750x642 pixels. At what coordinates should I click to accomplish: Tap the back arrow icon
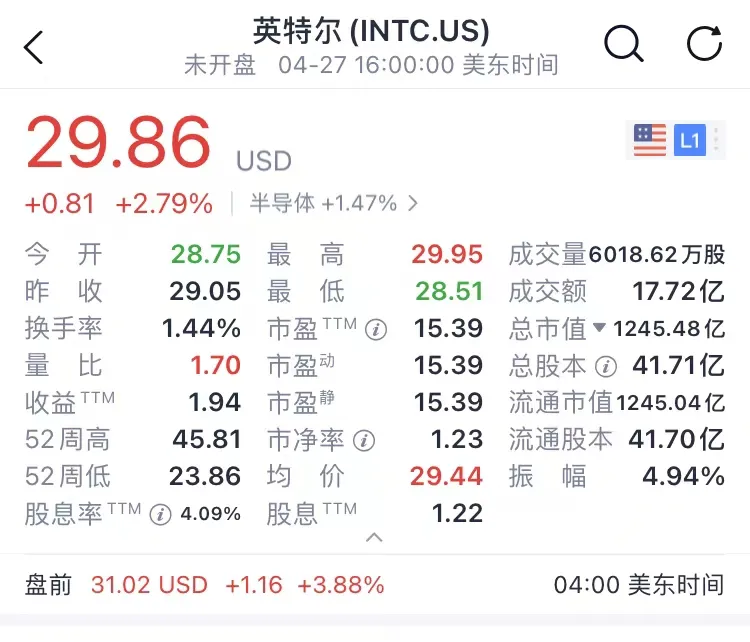[33, 47]
